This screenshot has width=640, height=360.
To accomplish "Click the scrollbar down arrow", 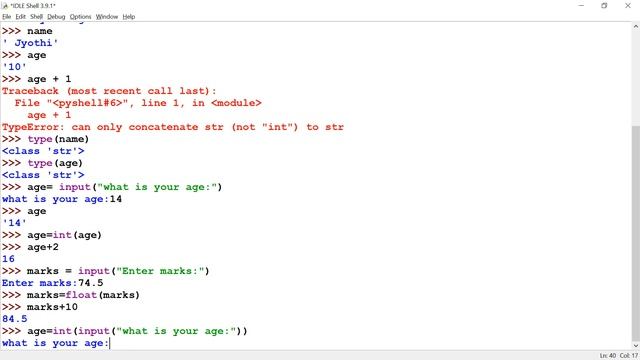I will tap(636, 345).
